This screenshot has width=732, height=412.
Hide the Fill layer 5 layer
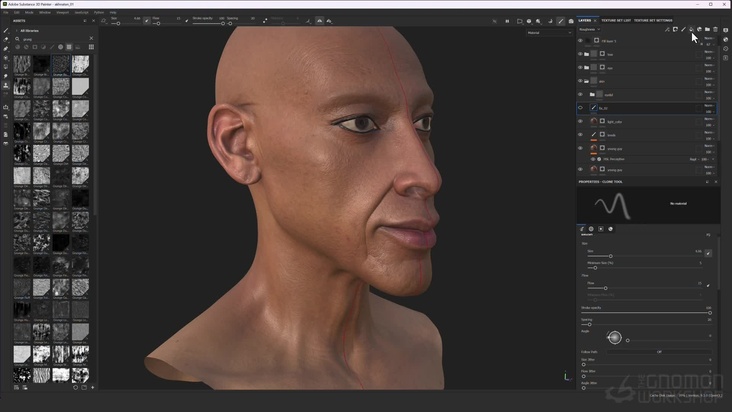point(580,41)
